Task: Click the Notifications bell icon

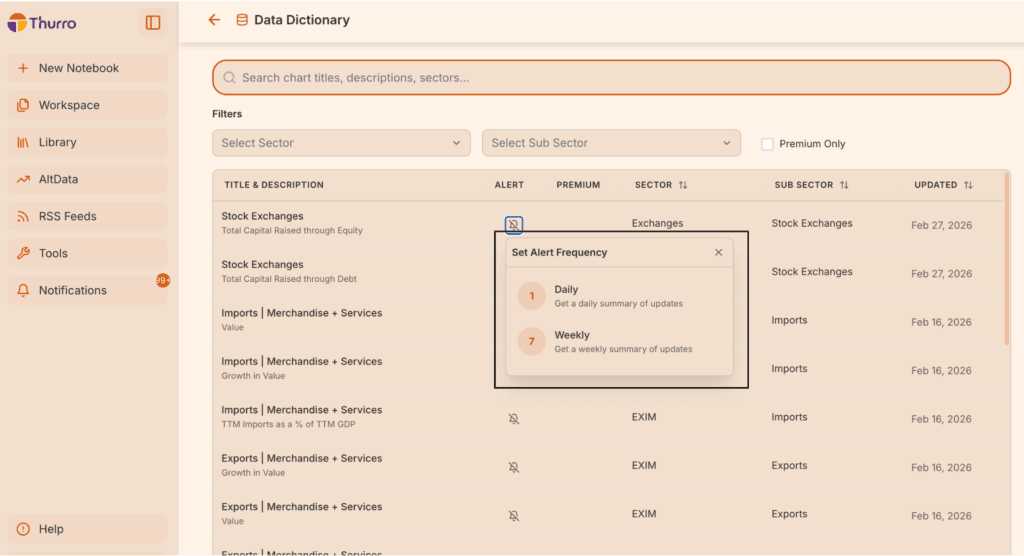Action: [x=24, y=290]
